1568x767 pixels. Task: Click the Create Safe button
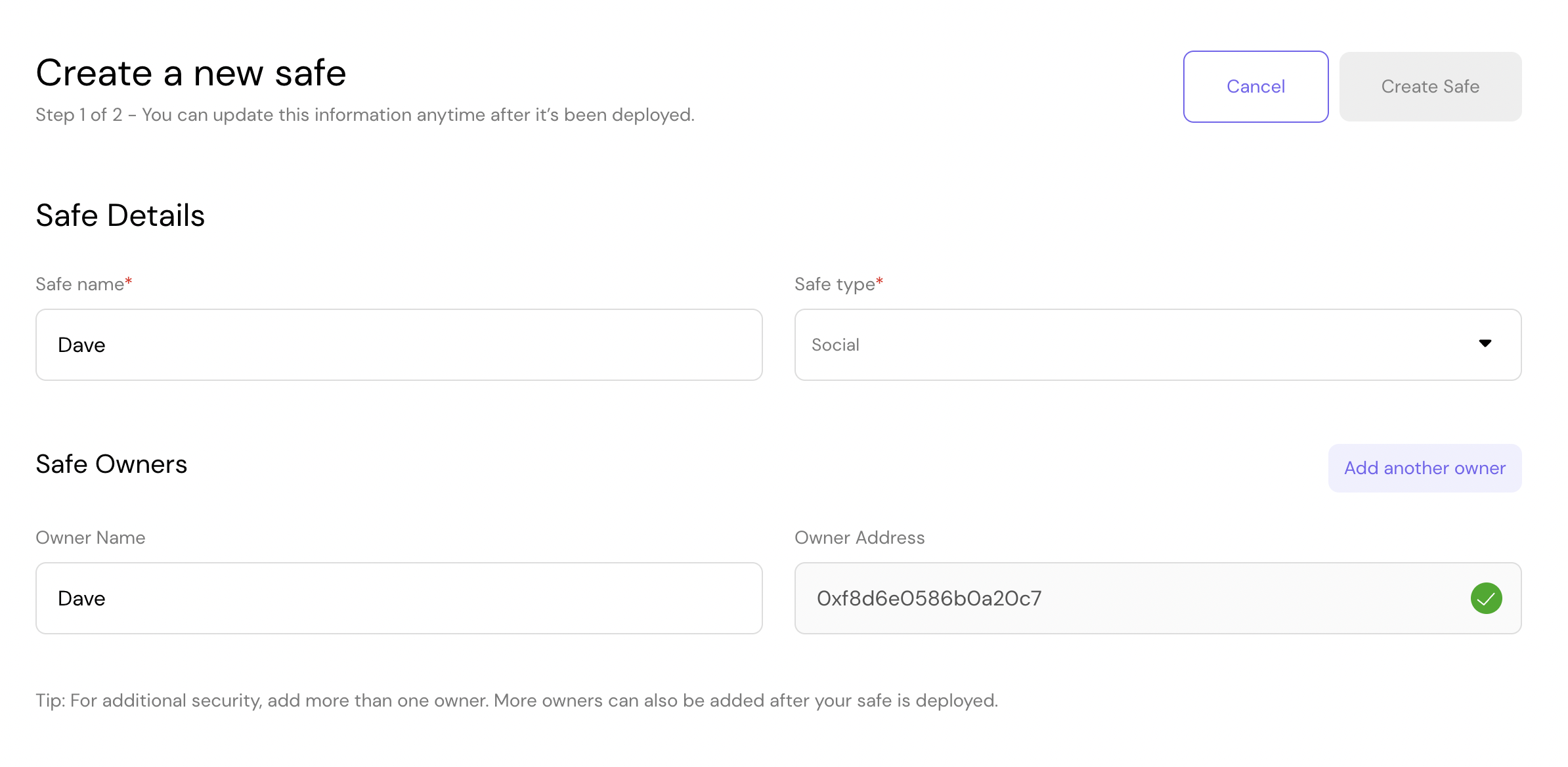click(1430, 87)
